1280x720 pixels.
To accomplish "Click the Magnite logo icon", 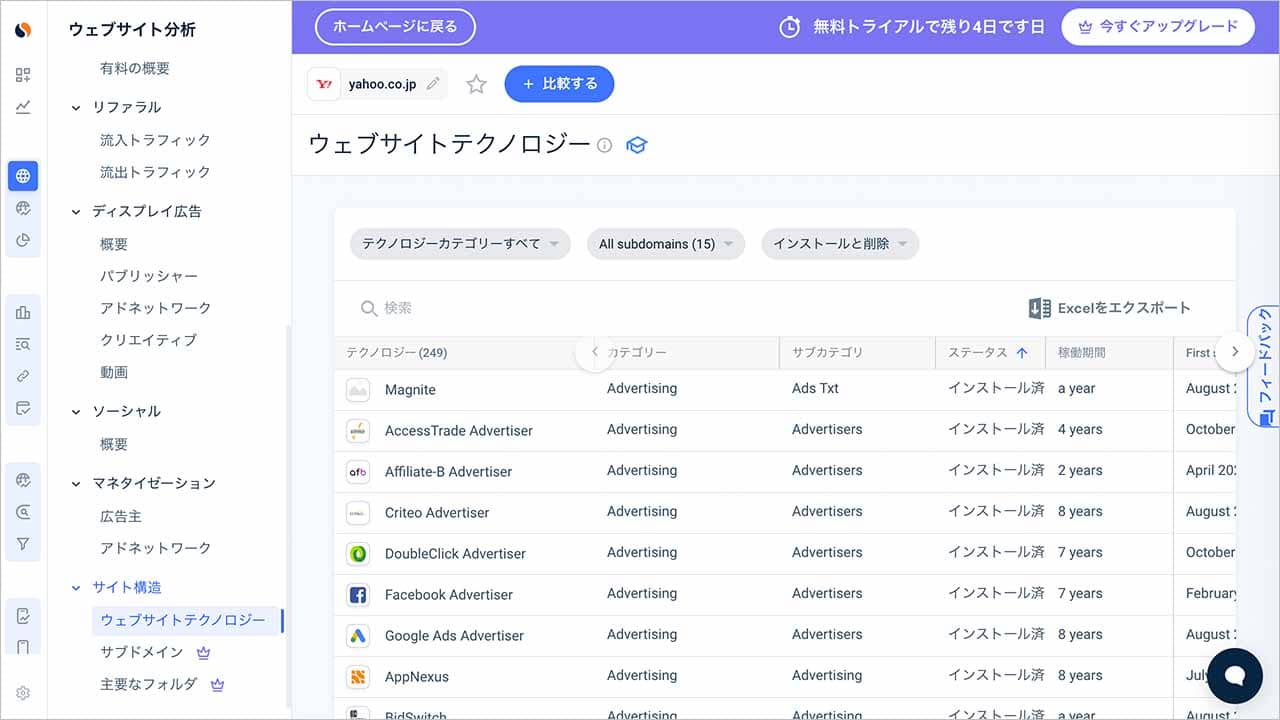I will click(357, 390).
